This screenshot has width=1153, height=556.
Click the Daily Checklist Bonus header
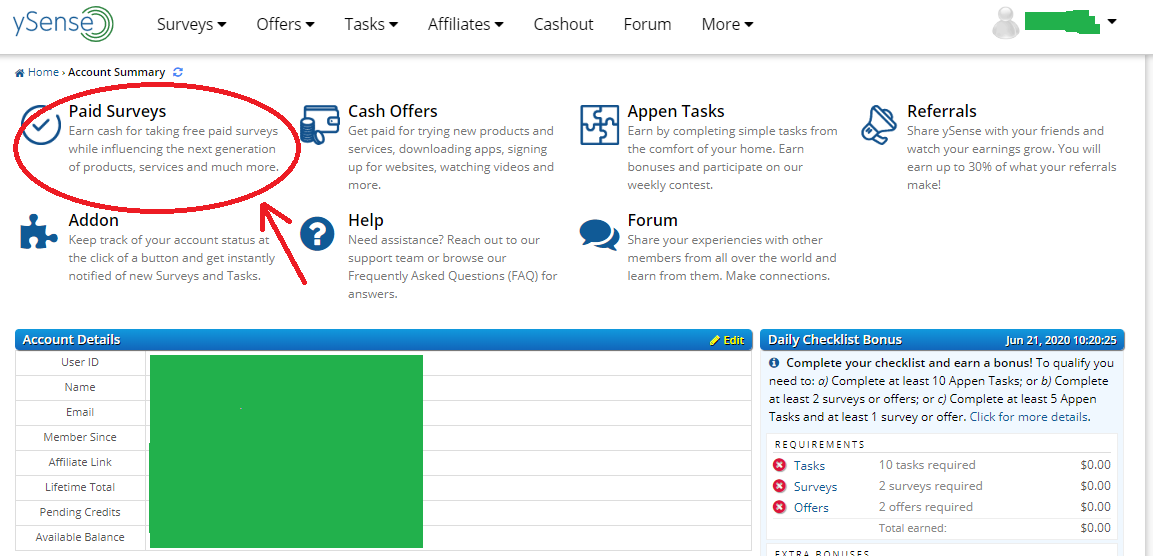coord(835,340)
